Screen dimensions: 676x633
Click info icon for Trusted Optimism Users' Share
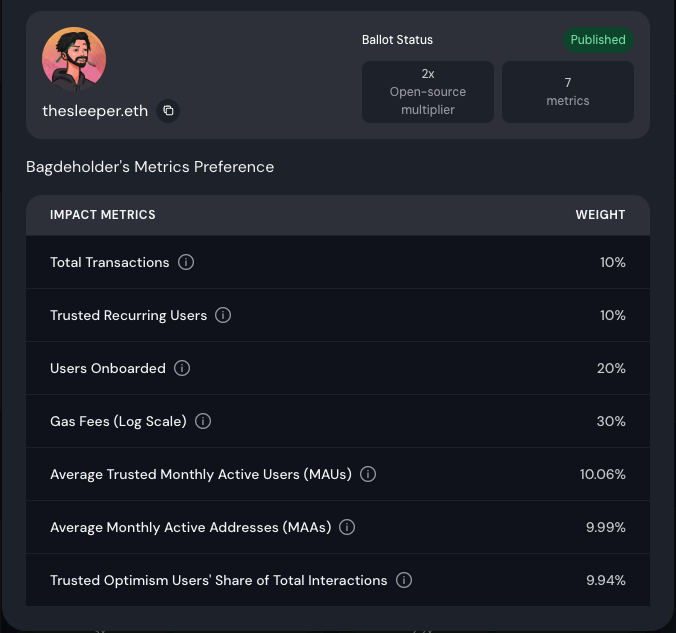(x=404, y=580)
